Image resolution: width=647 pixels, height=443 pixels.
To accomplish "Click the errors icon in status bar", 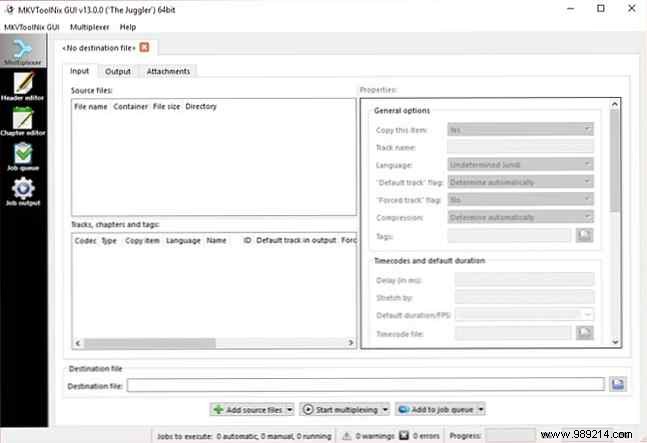I will point(404,436).
